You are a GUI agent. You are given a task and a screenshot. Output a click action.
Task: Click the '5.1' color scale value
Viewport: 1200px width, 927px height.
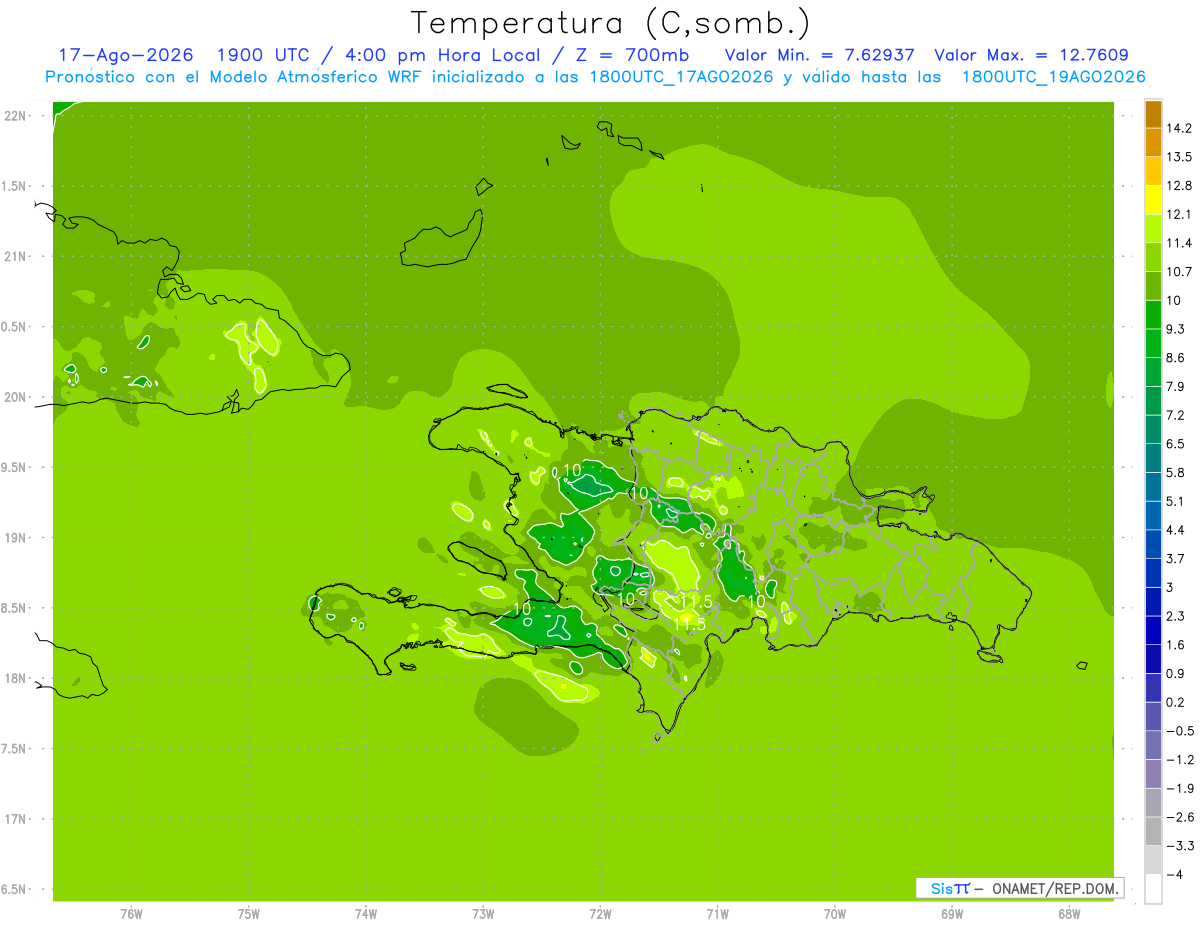click(1176, 501)
